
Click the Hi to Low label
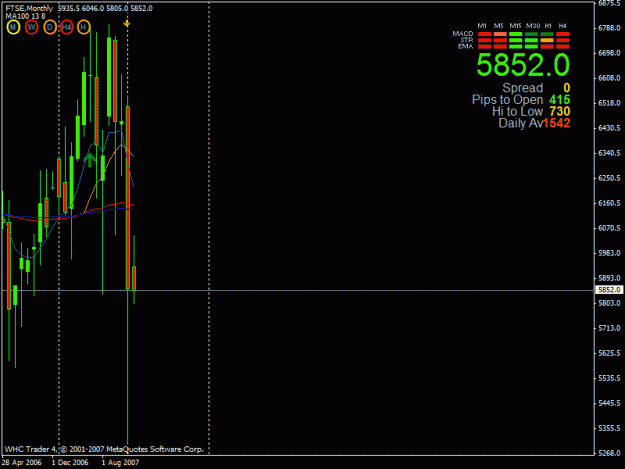[517, 112]
